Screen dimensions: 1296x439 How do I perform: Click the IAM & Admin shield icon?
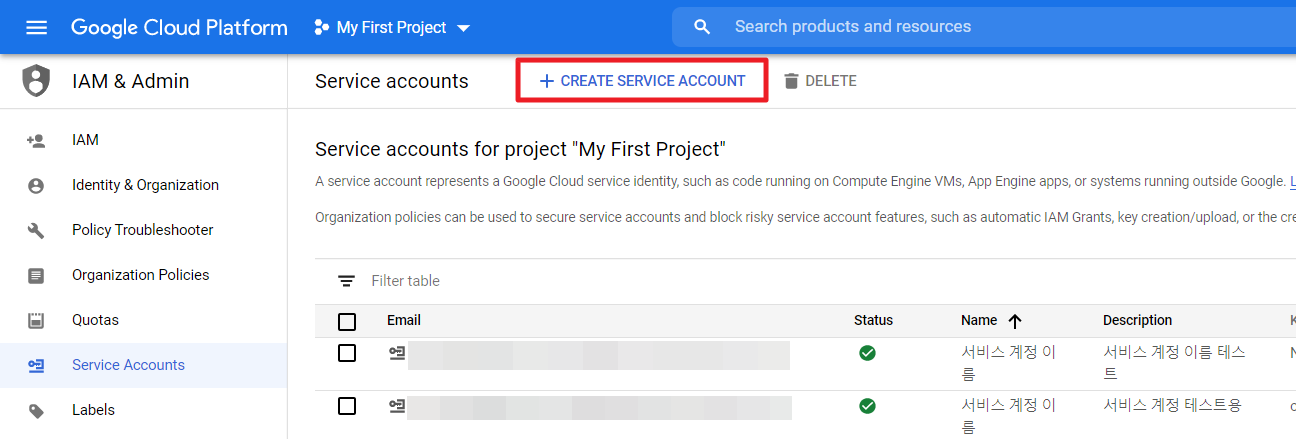[x=36, y=81]
